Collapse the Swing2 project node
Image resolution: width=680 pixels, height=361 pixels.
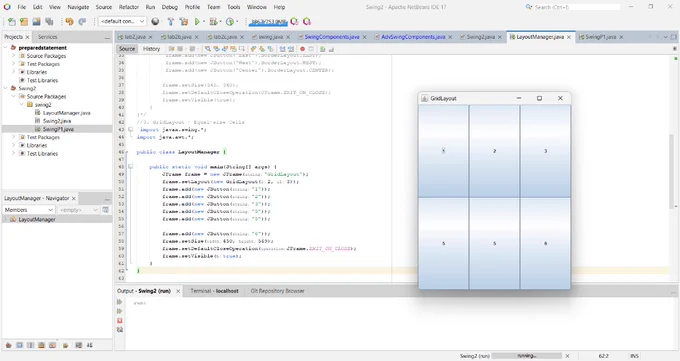[6, 89]
